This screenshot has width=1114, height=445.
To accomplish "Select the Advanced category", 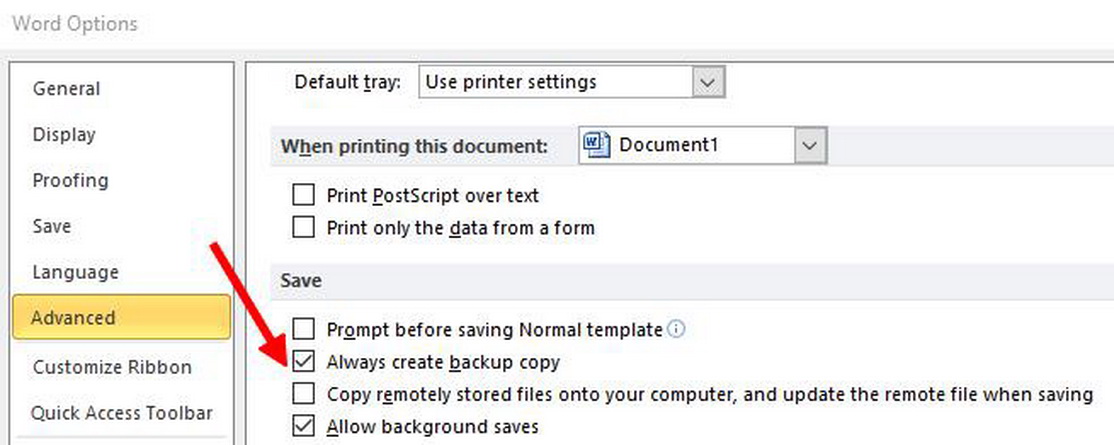I will pos(73,318).
